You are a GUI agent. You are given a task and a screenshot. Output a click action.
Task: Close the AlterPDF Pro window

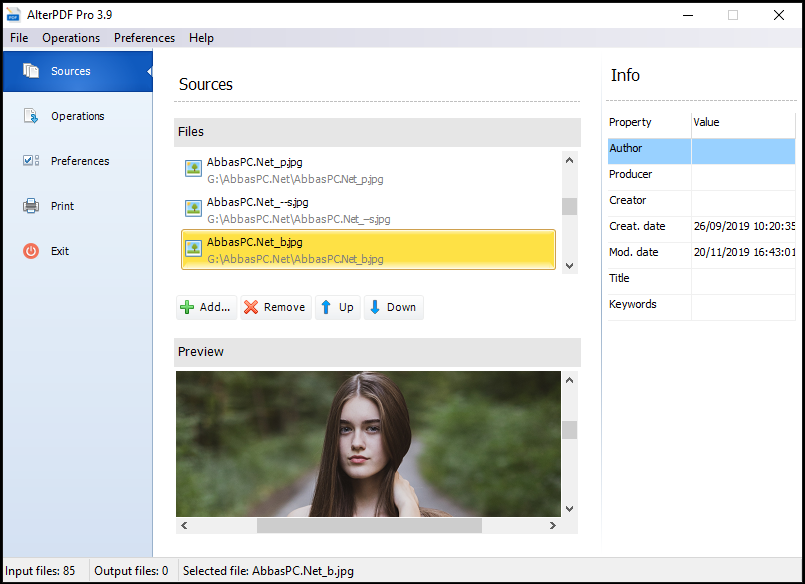pos(779,15)
